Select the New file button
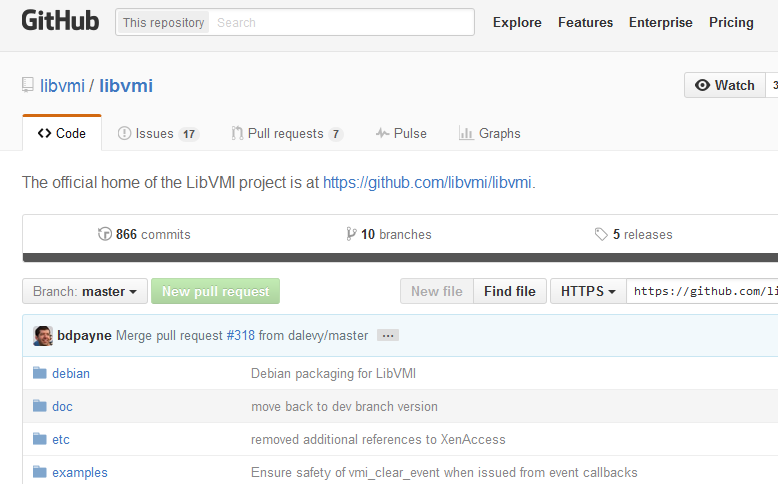This screenshot has width=778, height=484. coord(437,291)
